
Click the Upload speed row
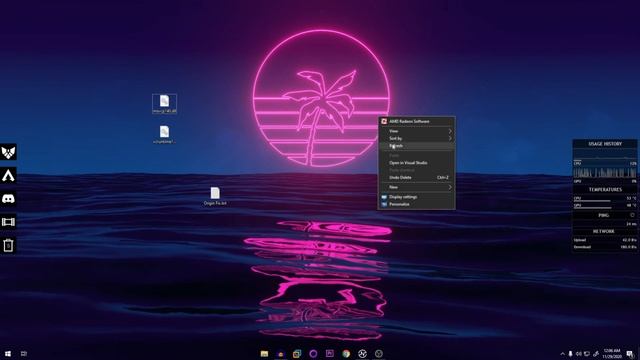pyautogui.click(x=605, y=240)
